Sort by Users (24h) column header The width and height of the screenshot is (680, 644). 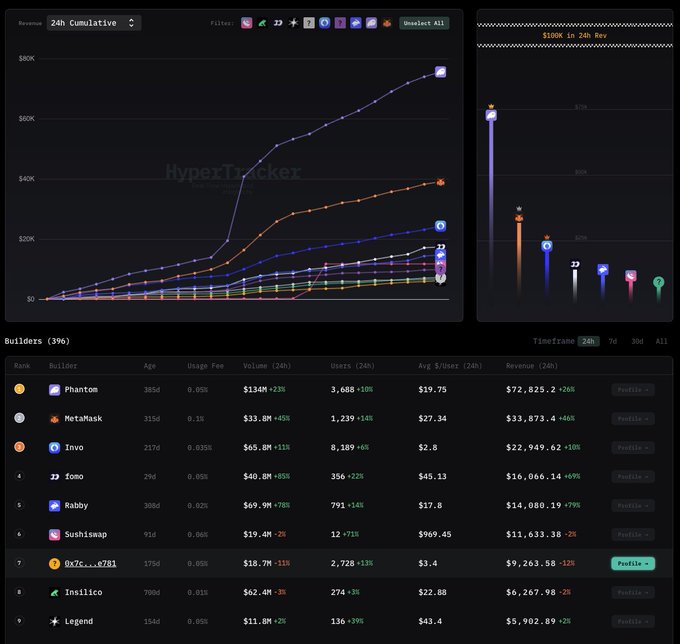pos(352,366)
